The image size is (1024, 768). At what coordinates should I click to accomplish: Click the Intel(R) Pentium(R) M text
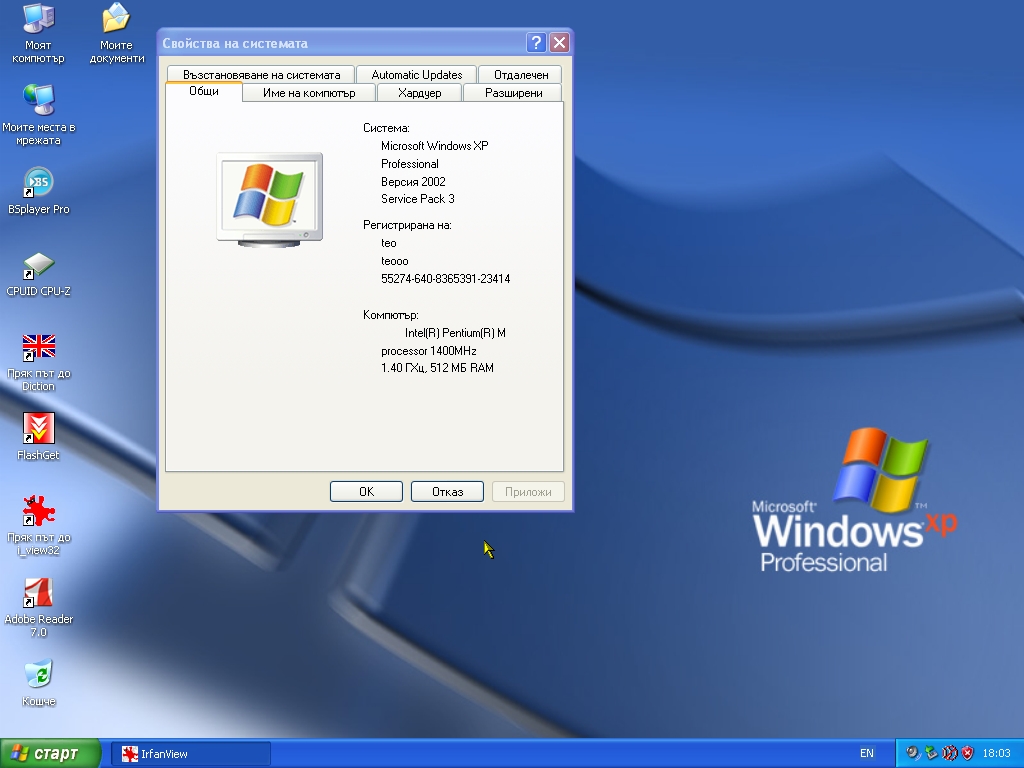click(455, 333)
